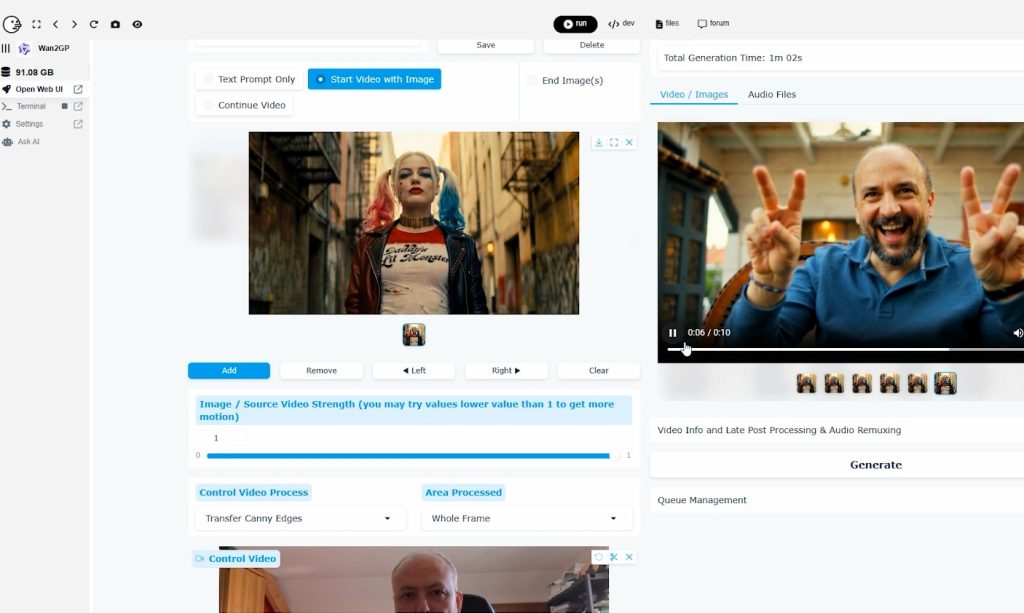Expand the source image to fullscreen
Screen dimensions: 1024x613
coord(614,141)
